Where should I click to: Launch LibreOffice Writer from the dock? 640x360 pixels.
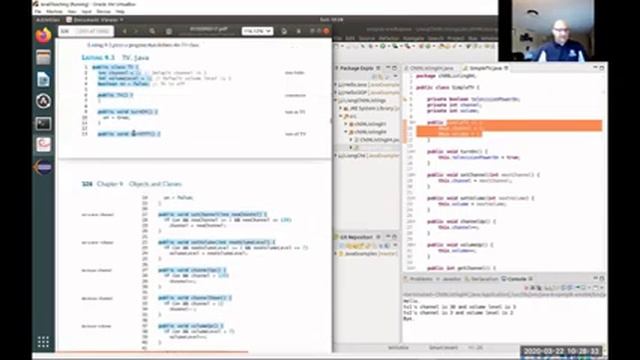point(43,80)
